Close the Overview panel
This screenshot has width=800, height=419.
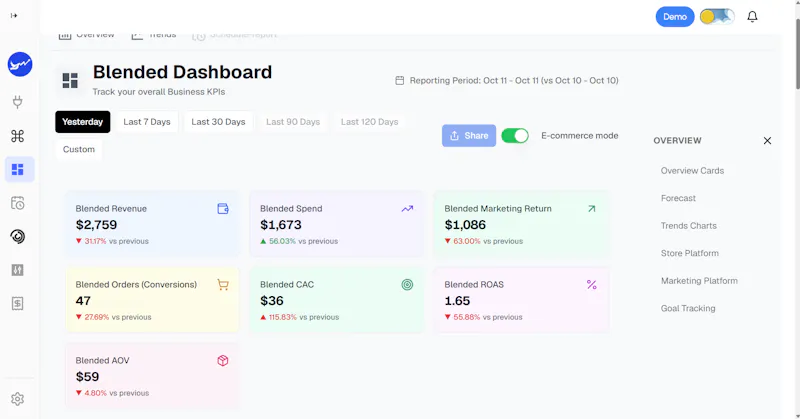[767, 140]
